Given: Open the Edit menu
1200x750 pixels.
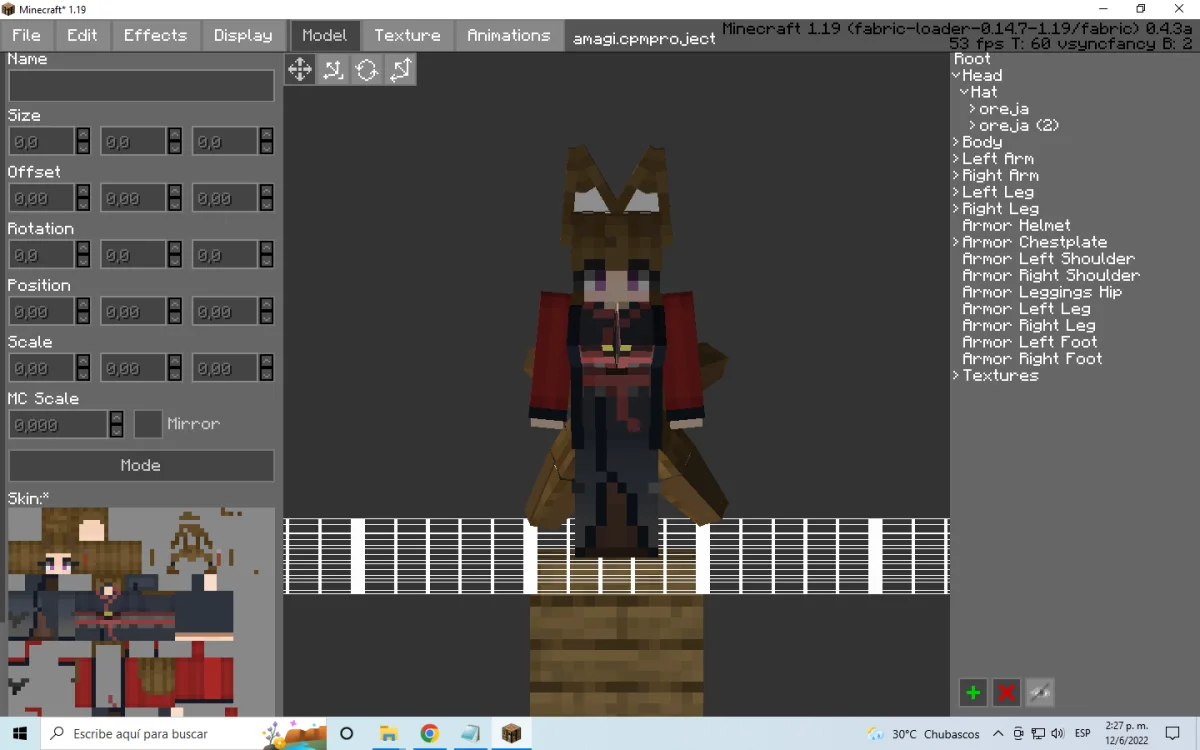Looking at the screenshot, I should (x=82, y=35).
